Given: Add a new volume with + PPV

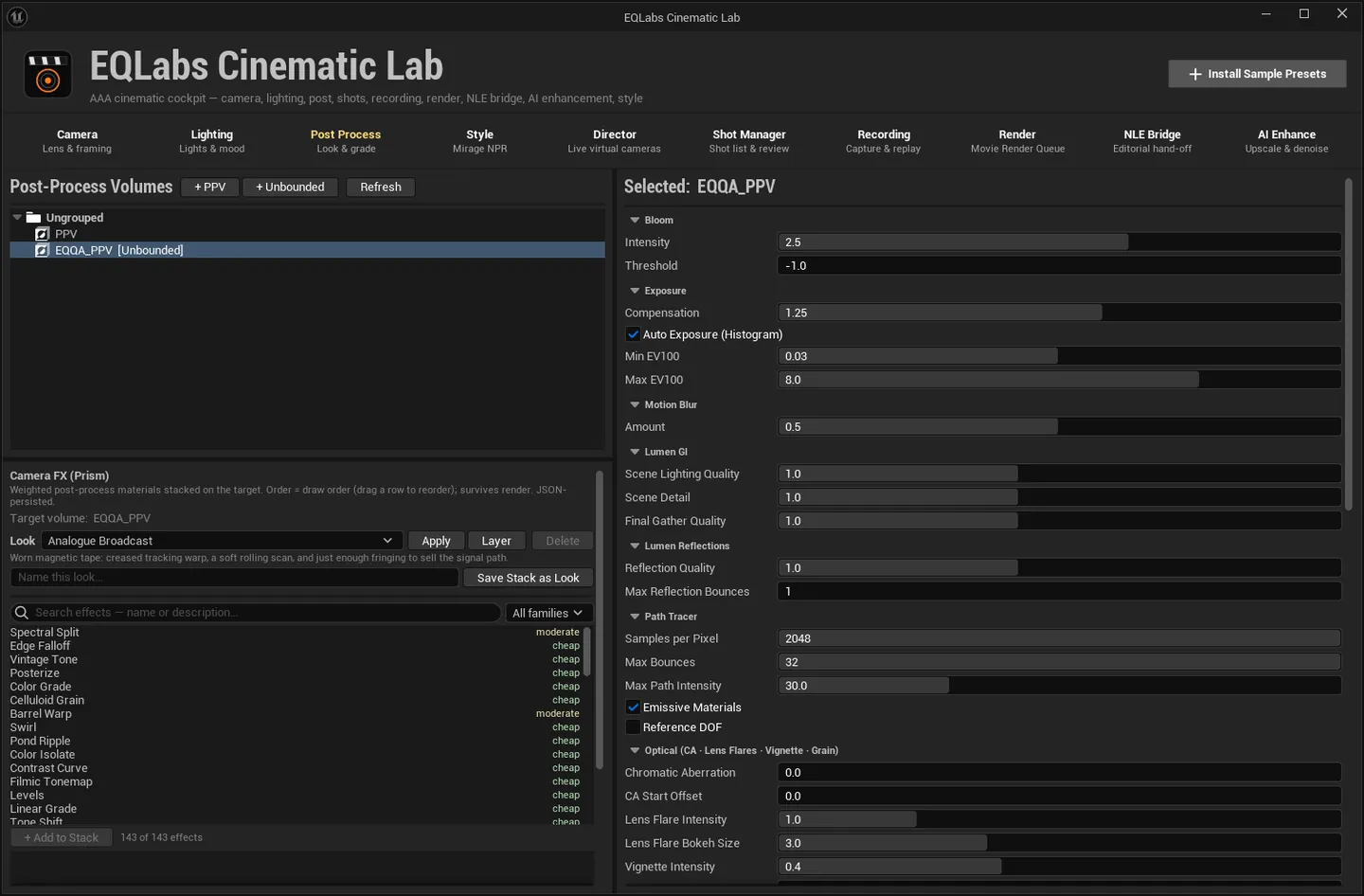Looking at the screenshot, I should [210, 188].
